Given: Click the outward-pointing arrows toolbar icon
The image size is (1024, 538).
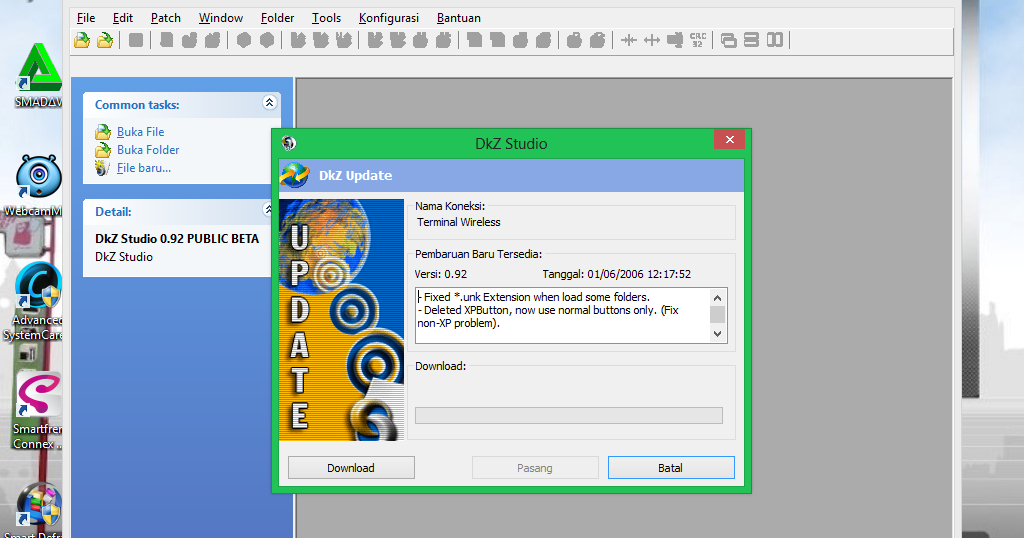Looking at the screenshot, I should pyautogui.click(x=652, y=40).
